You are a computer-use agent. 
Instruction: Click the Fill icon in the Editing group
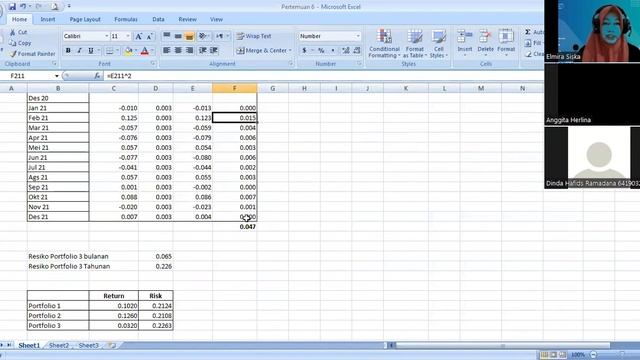click(x=528, y=43)
